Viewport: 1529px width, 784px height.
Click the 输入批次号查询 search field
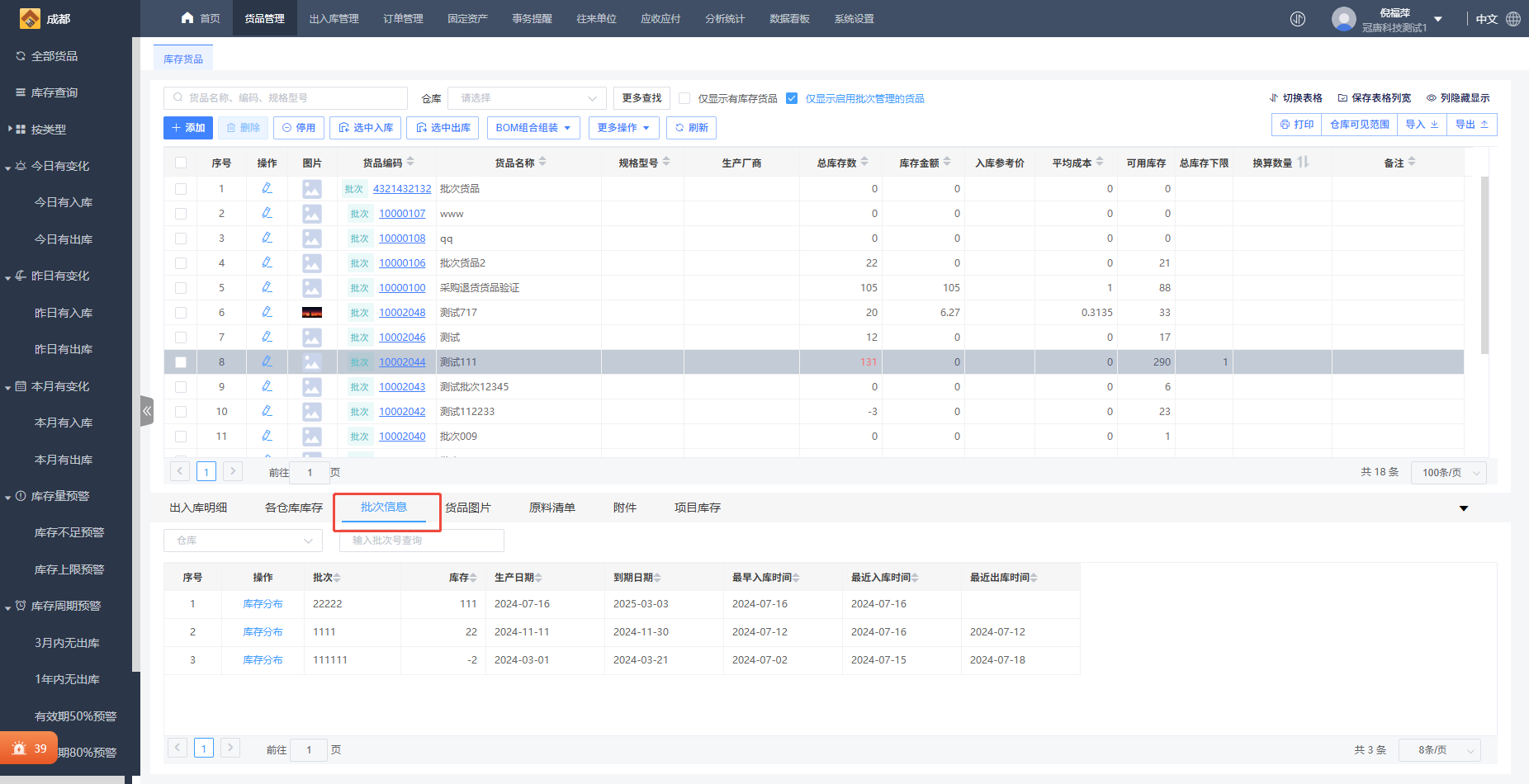click(421, 541)
